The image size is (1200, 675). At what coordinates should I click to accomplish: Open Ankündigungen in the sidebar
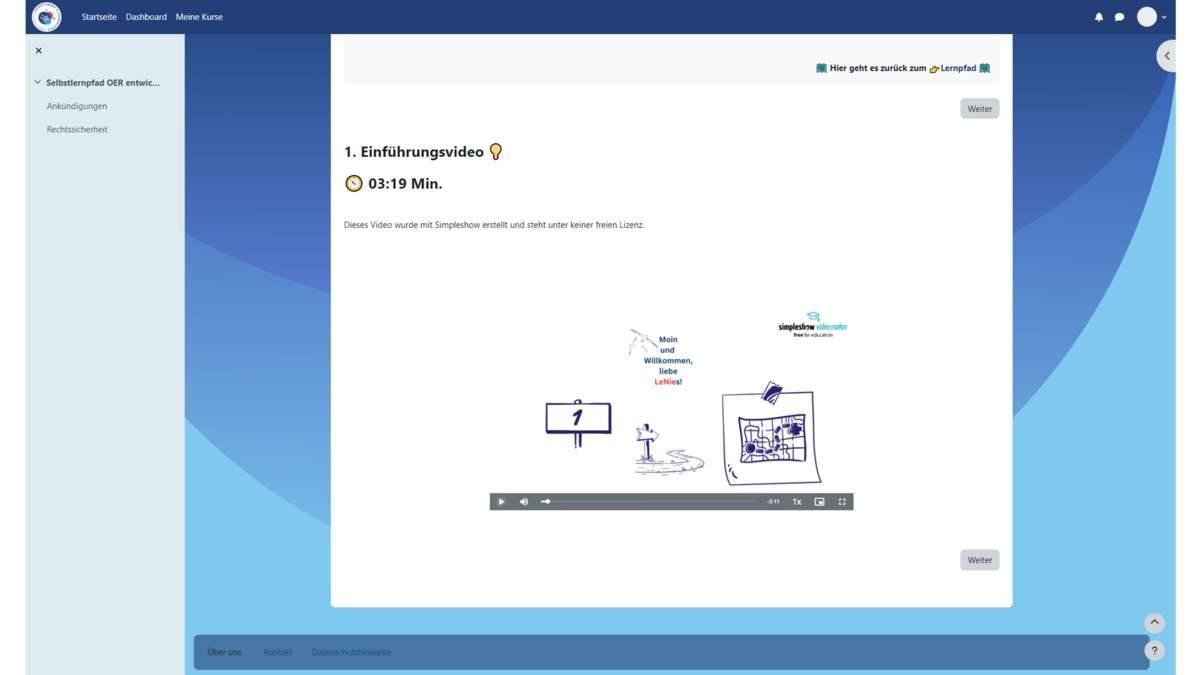[77, 106]
